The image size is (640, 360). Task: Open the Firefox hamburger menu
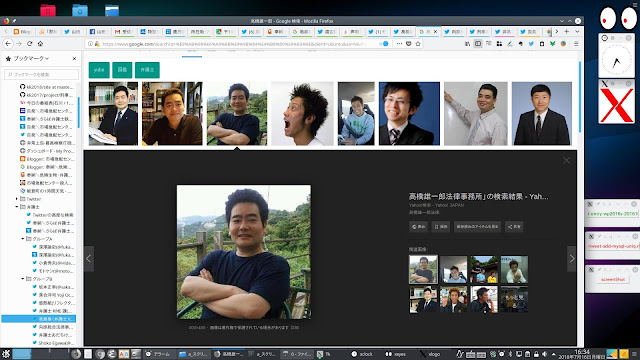576,44
